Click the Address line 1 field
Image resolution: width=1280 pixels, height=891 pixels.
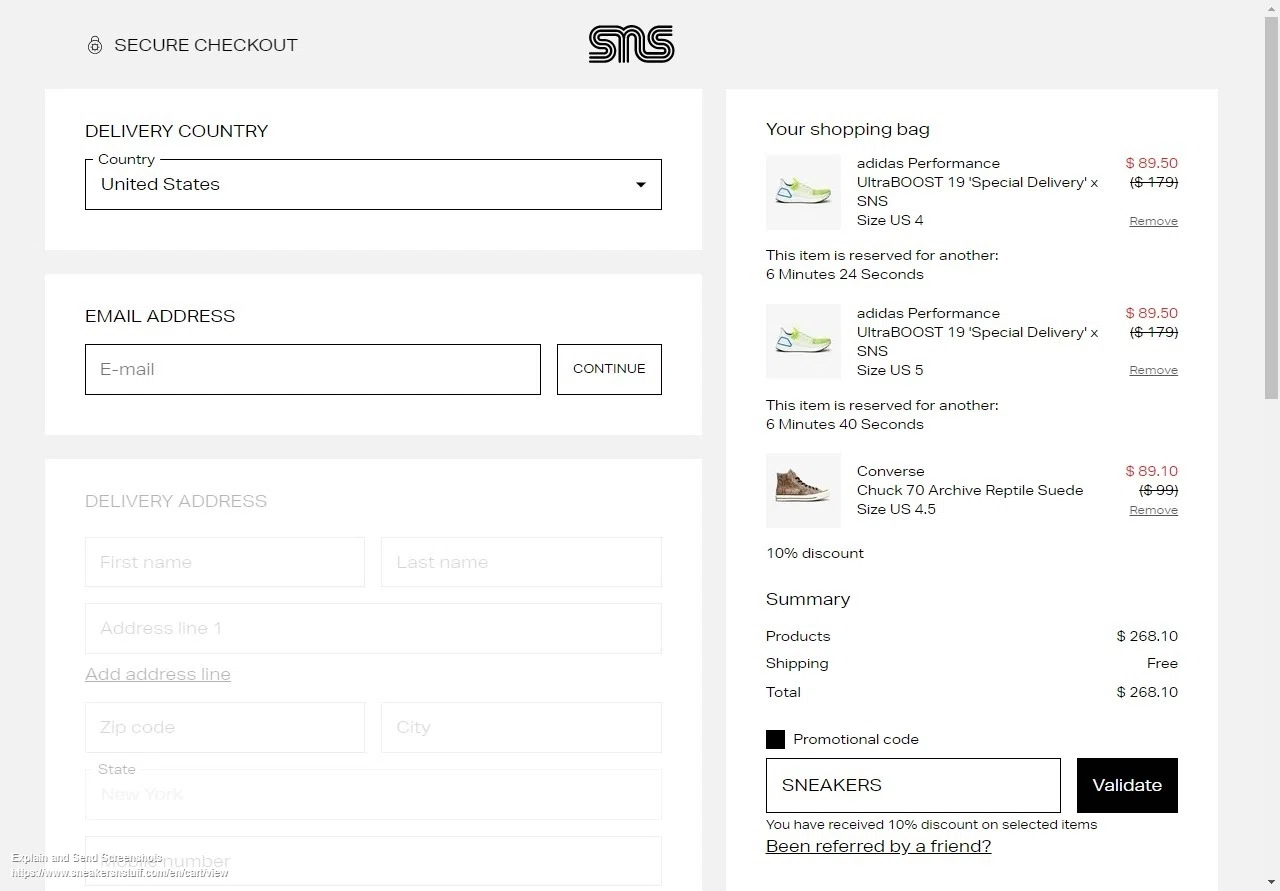[x=373, y=628]
